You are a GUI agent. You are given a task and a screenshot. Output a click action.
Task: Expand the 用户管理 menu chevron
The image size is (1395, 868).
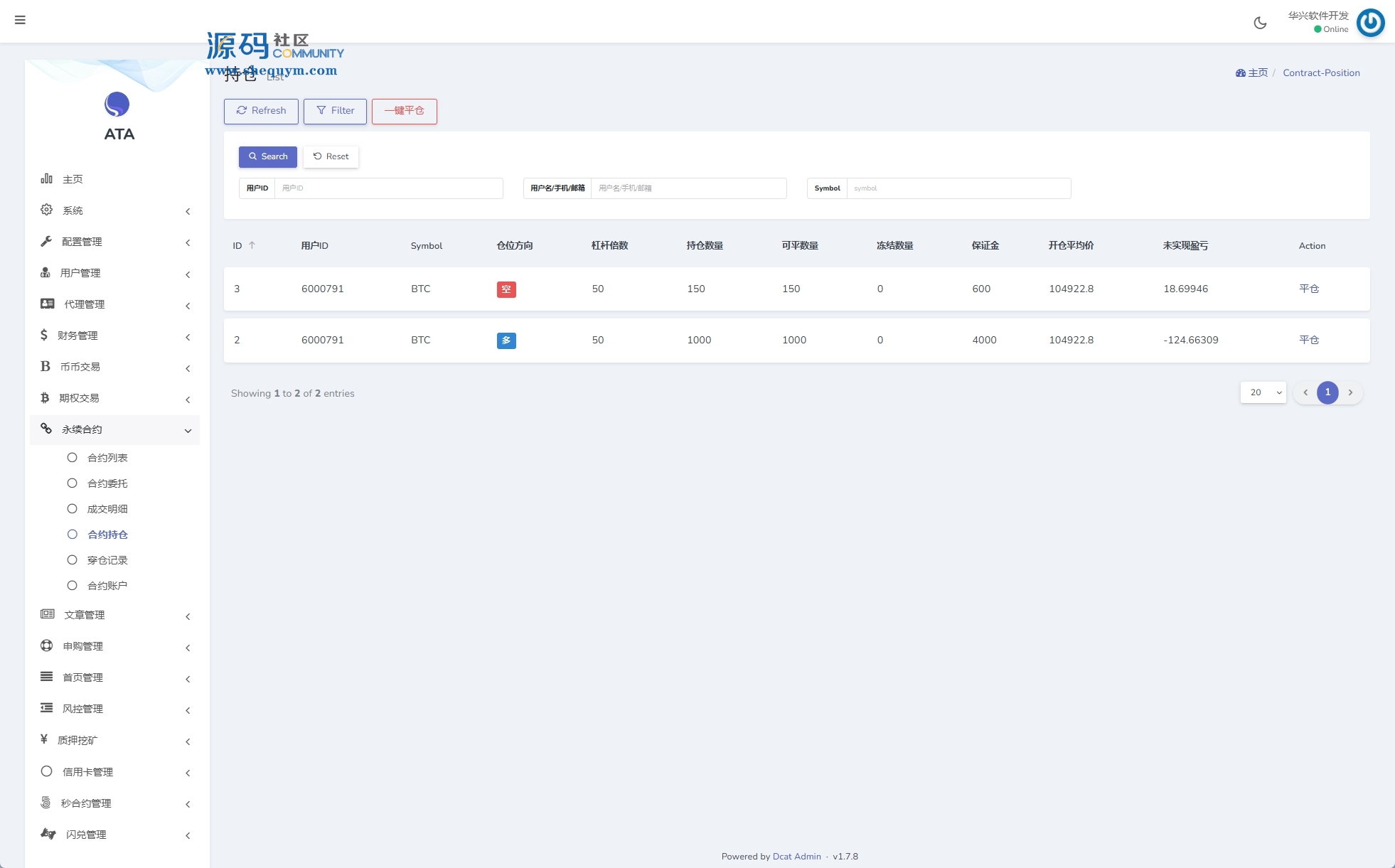[188, 274]
